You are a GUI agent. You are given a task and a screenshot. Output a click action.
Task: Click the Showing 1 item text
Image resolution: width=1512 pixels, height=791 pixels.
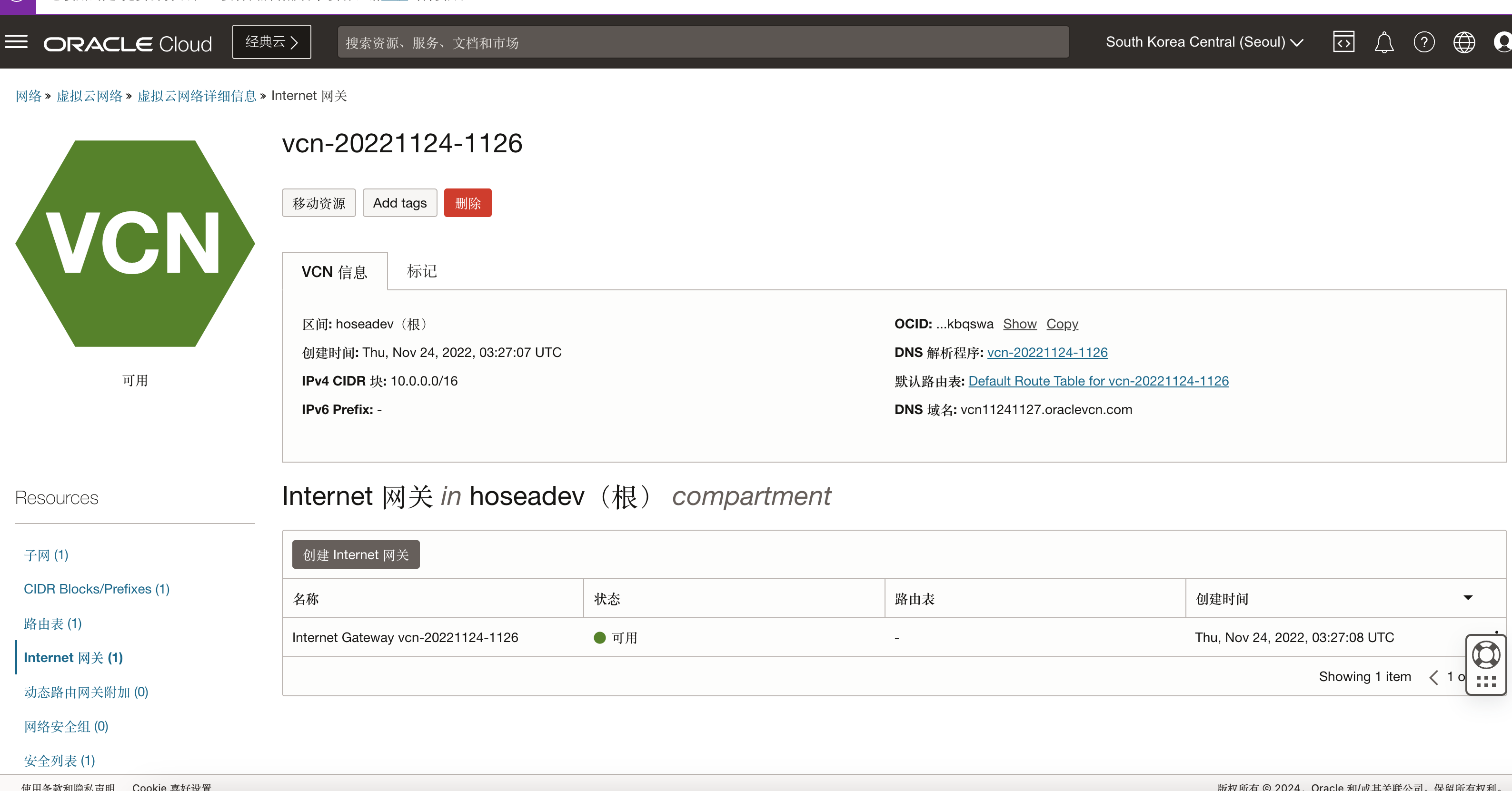1365,677
